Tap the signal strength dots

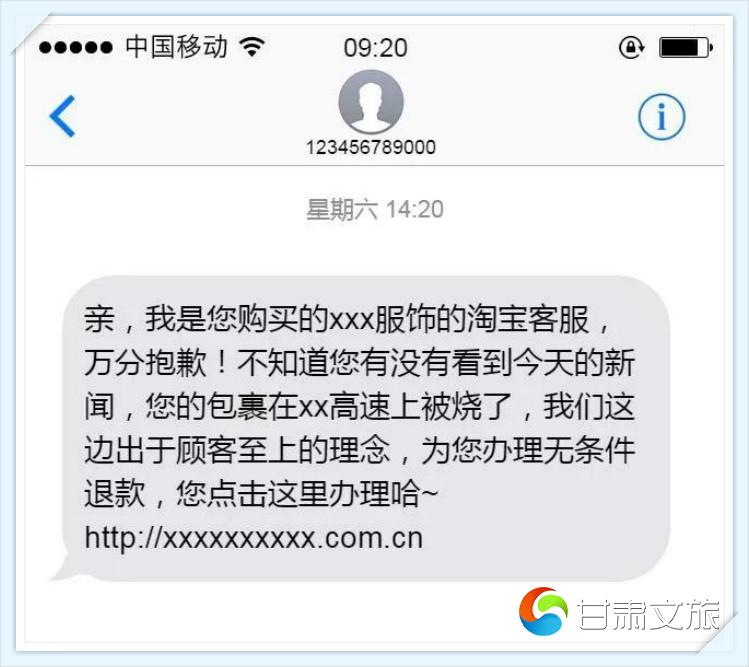pyautogui.click(x=75, y=47)
